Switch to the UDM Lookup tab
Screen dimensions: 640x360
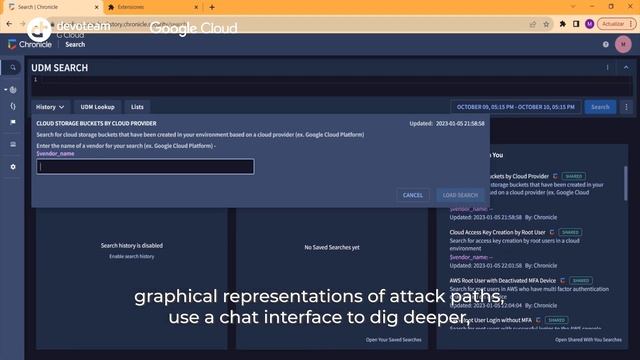[97, 107]
